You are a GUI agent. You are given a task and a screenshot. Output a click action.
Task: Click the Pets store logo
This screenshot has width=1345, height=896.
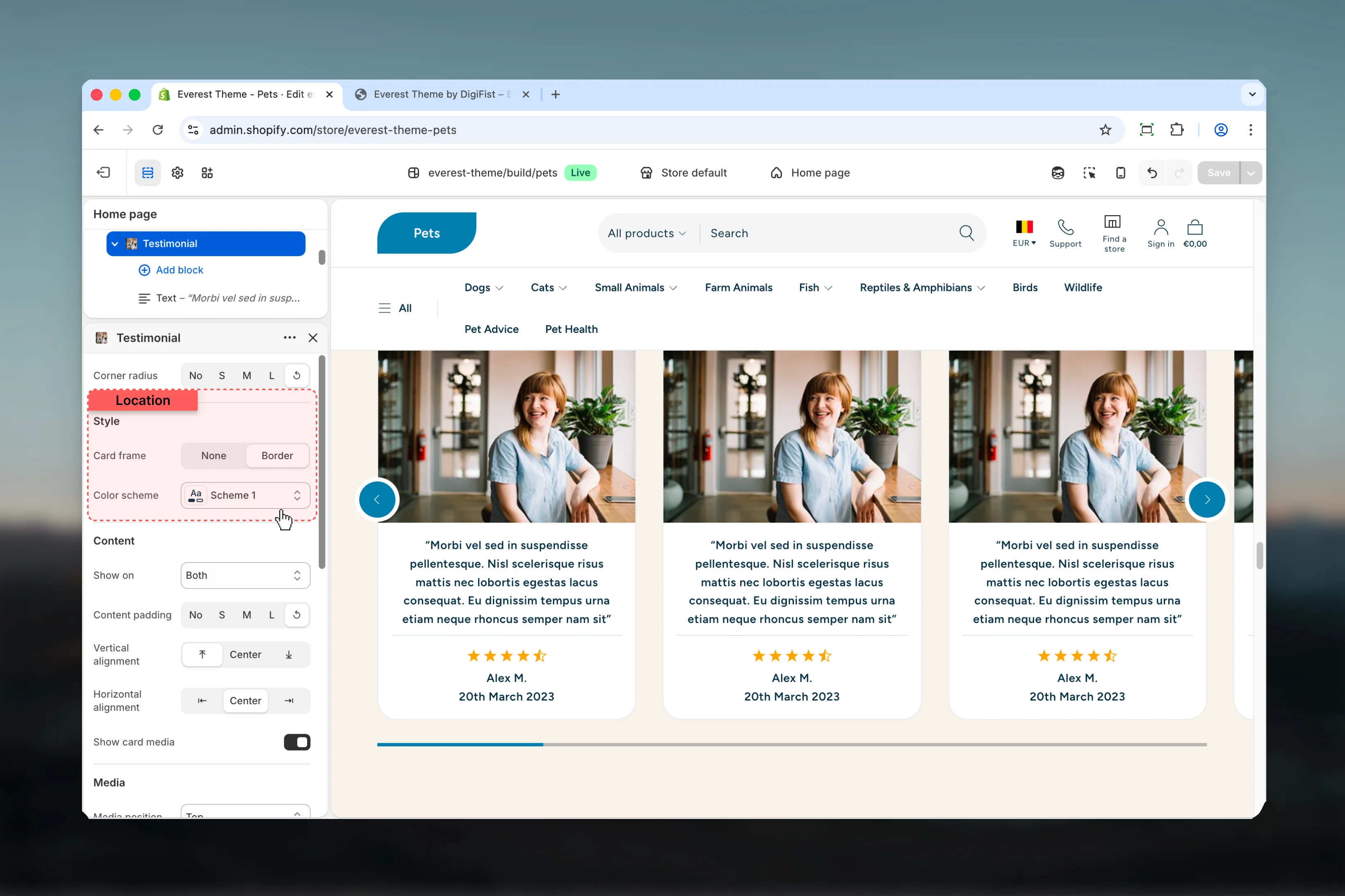coord(426,233)
